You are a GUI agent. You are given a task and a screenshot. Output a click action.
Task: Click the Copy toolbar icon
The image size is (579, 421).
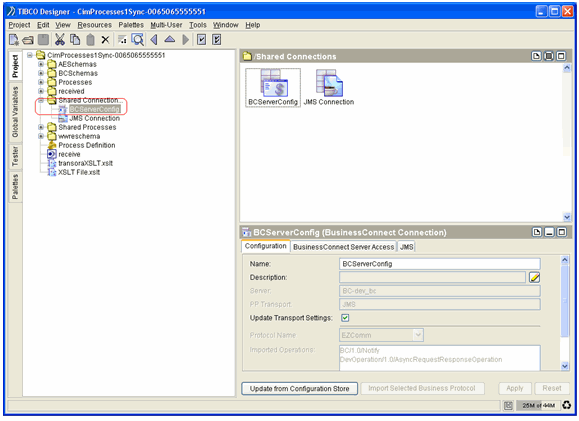pyautogui.click(x=75, y=40)
